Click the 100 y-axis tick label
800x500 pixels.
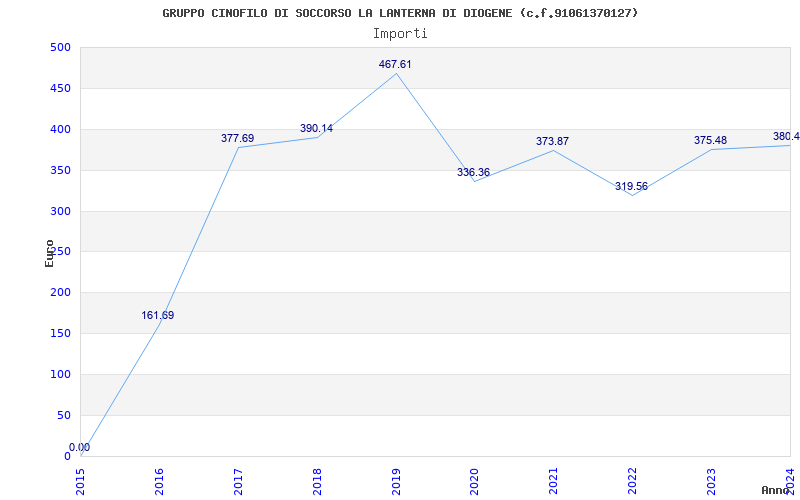60,374
